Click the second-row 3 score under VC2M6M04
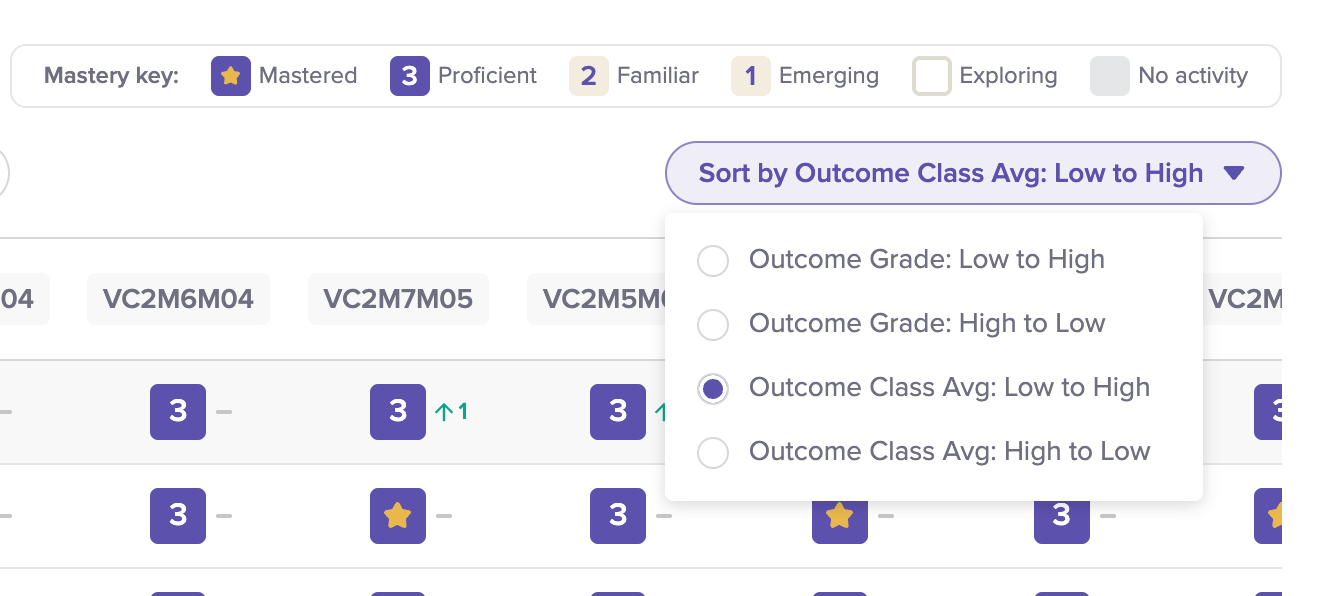 point(178,516)
